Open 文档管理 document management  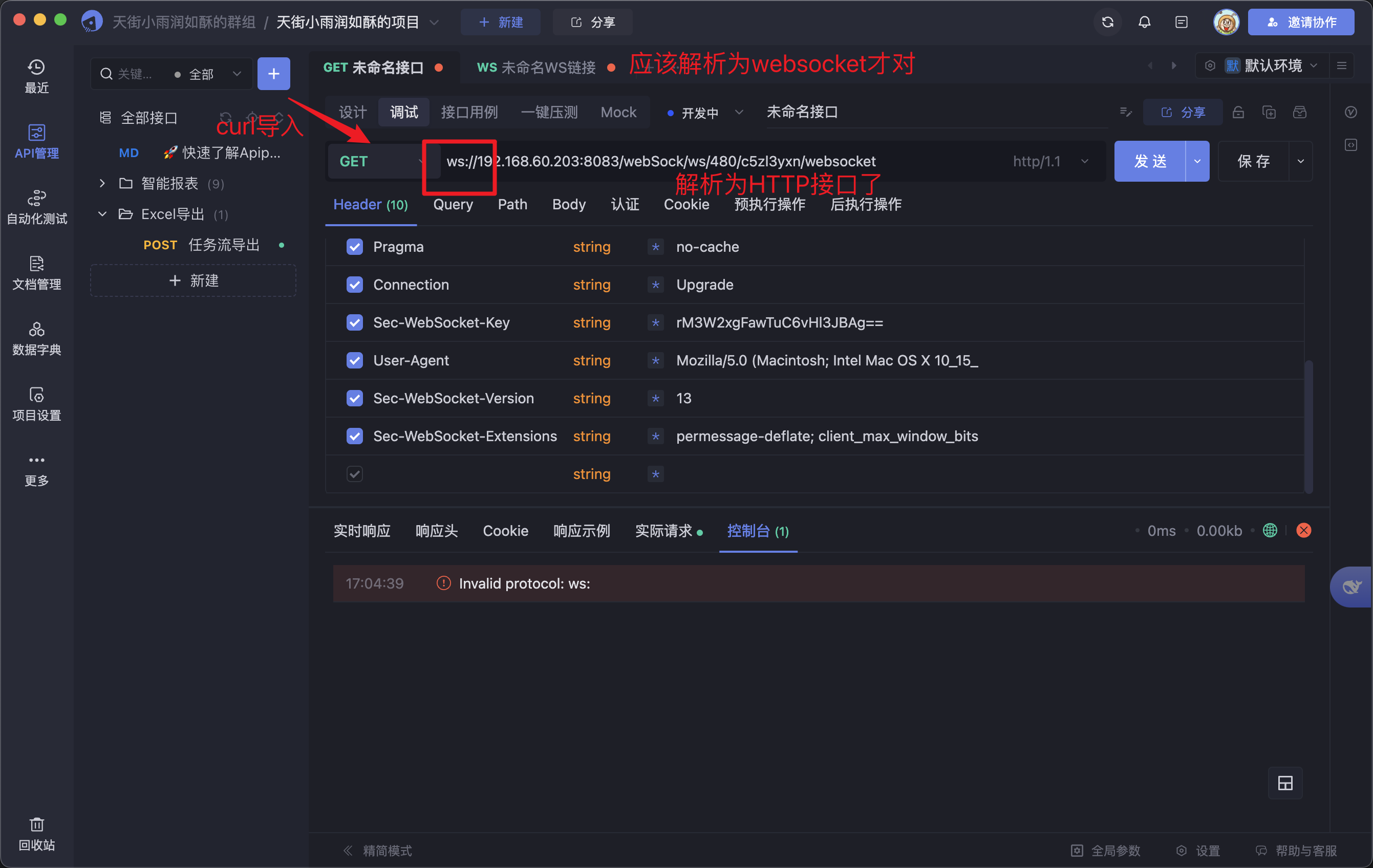click(36, 273)
